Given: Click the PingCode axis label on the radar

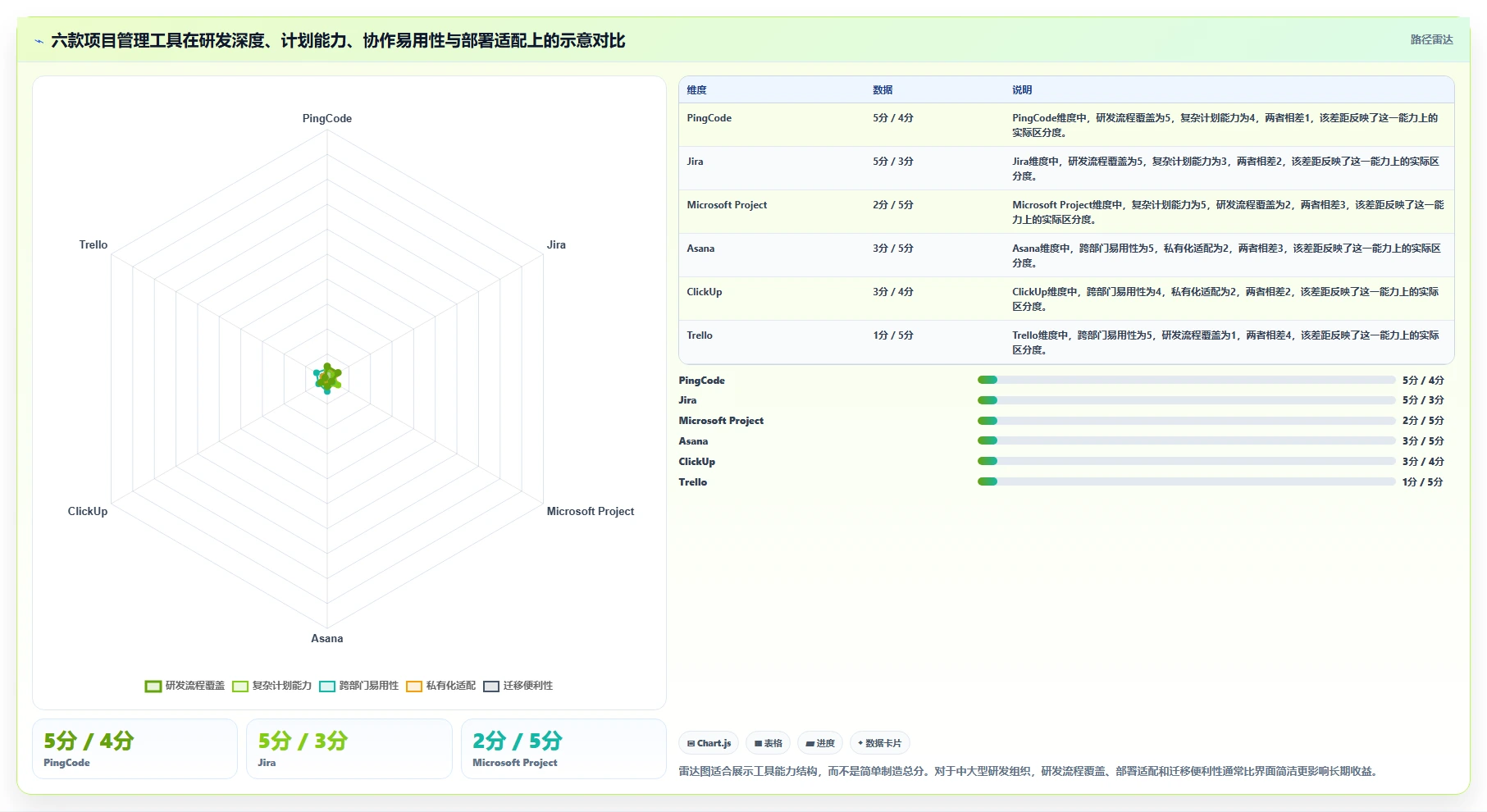Looking at the screenshot, I should (x=327, y=118).
